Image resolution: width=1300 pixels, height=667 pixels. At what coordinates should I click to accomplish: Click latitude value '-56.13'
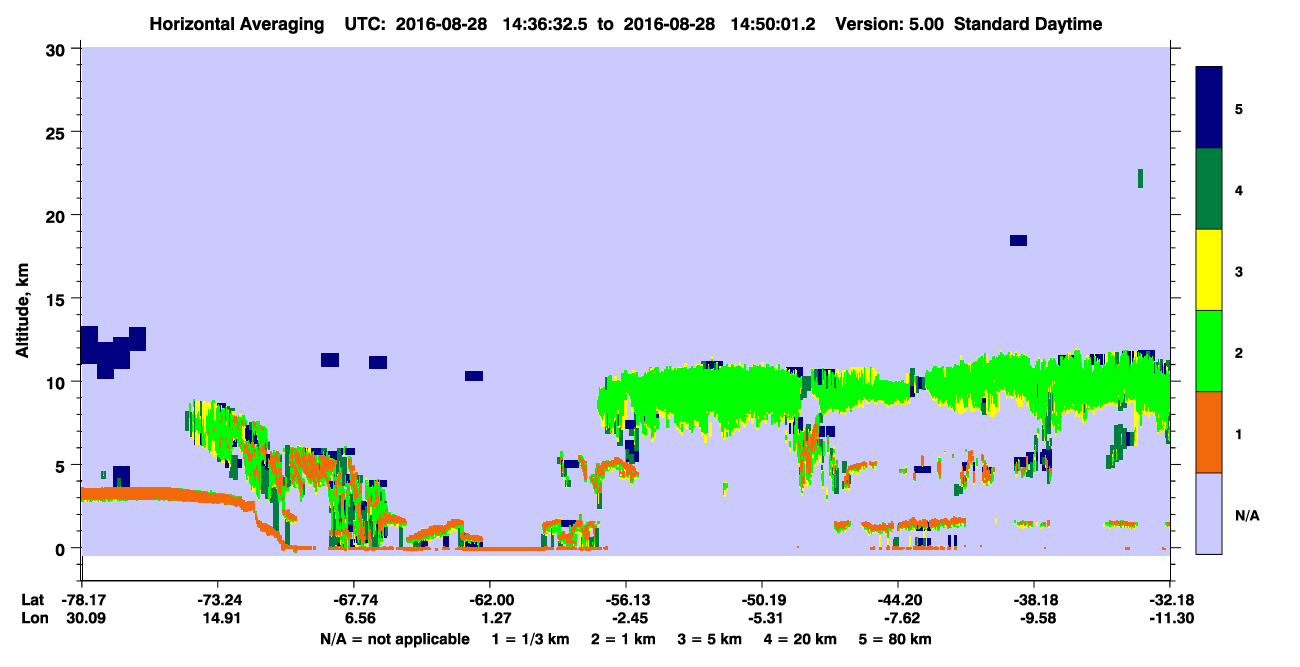[x=626, y=600]
